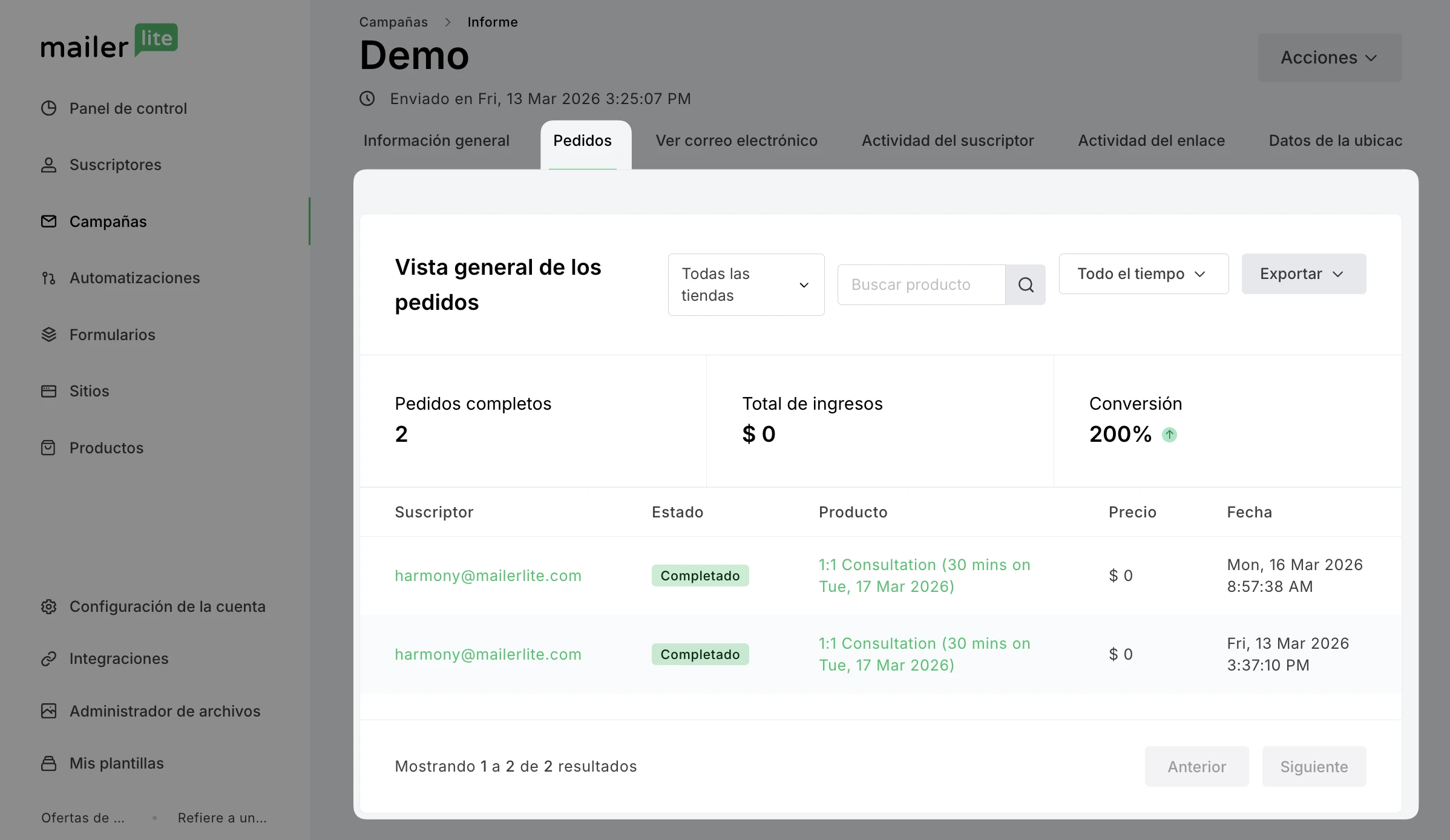Open Actividad del enlace tab
This screenshot has height=840, width=1450.
click(1152, 140)
